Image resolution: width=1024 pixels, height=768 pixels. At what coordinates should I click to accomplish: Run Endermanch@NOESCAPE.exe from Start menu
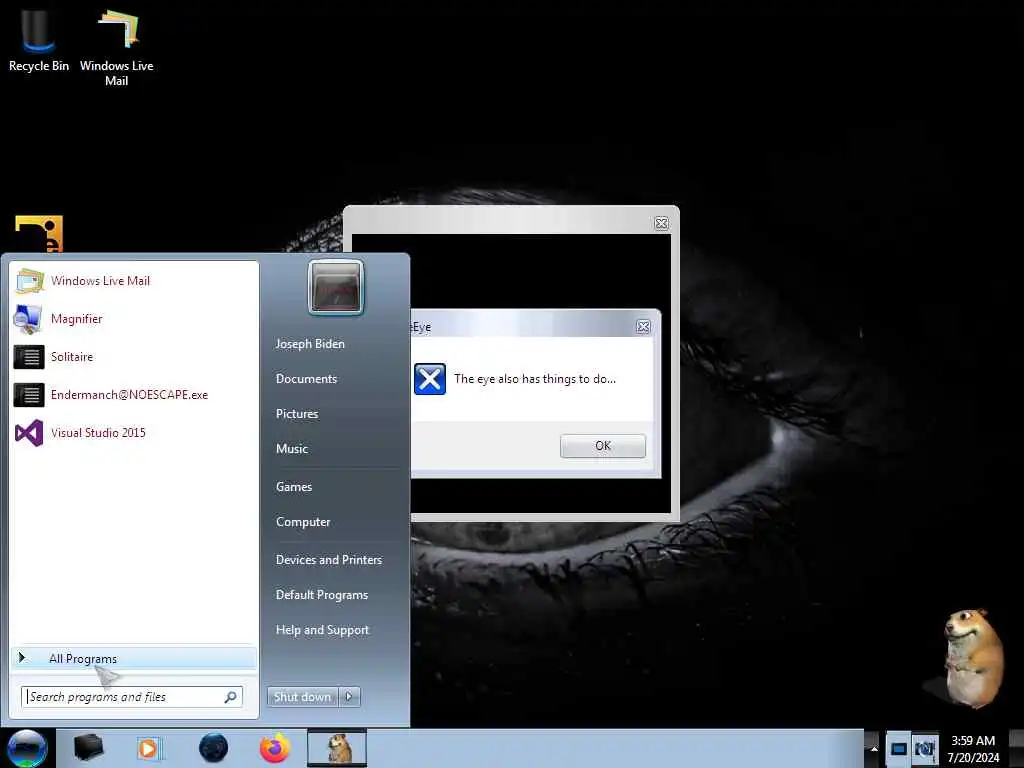[x=134, y=394]
